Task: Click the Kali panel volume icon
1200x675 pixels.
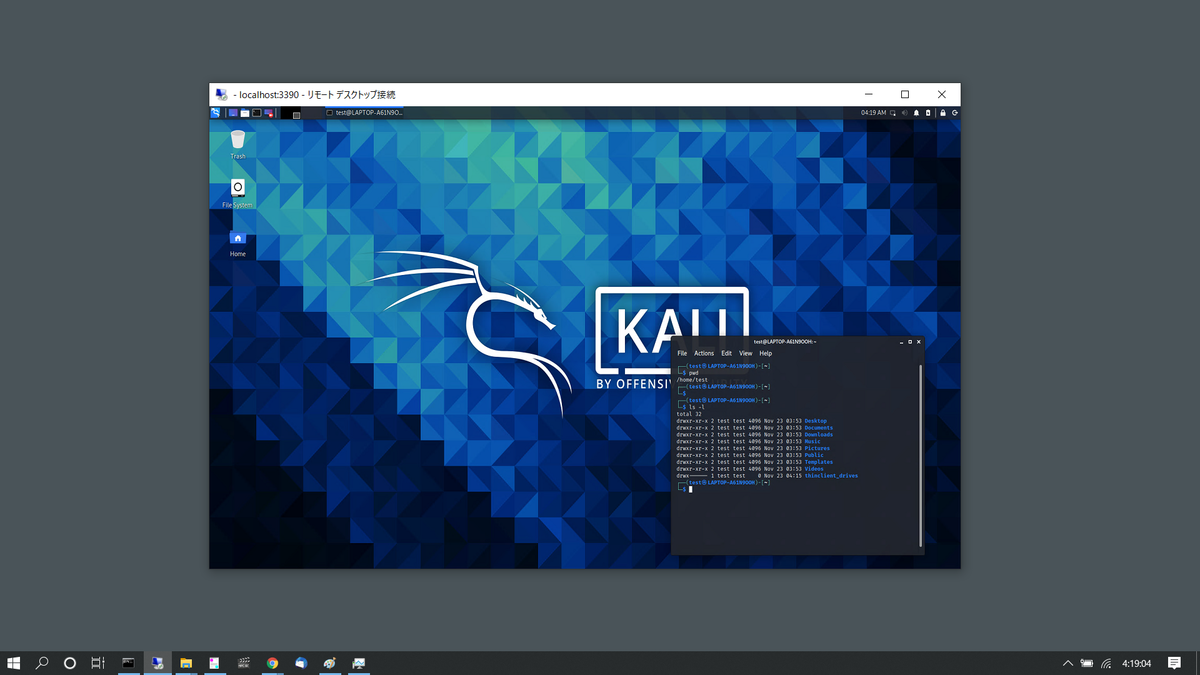Action: pos(905,113)
